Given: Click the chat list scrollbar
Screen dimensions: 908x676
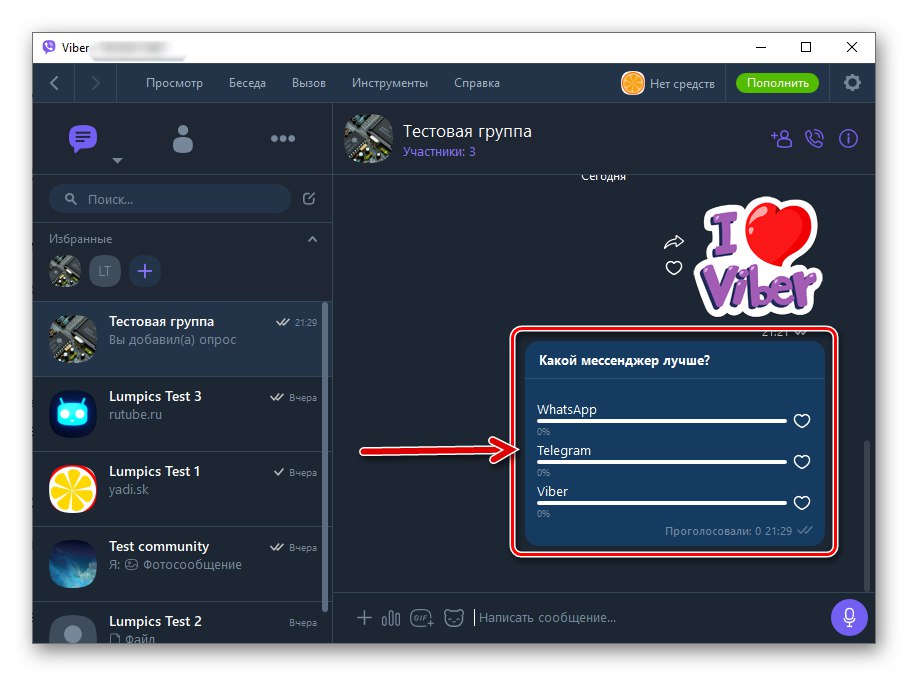Looking at the screenshot, I should click(x=325, y=456).
